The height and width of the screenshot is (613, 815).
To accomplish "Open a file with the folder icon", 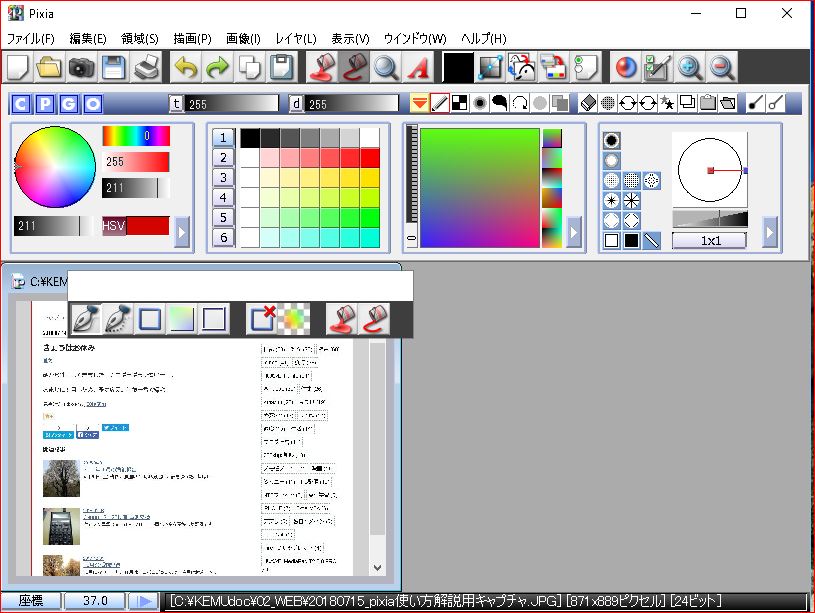I will tap(49, 67).
